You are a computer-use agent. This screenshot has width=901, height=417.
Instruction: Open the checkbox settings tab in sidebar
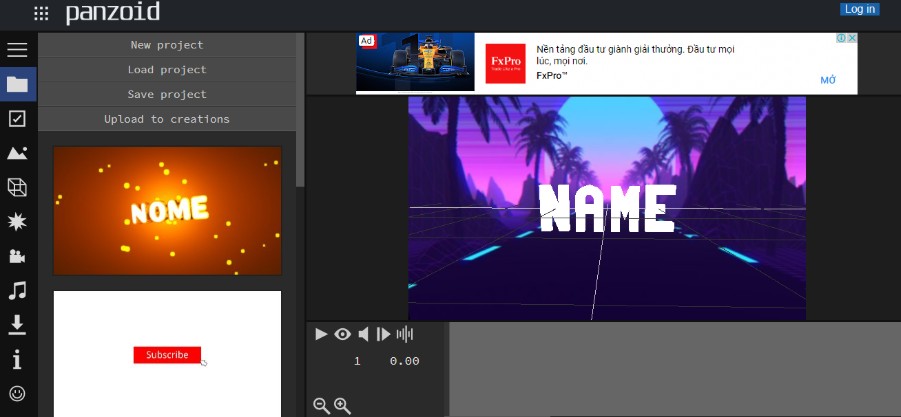[18, 119]
